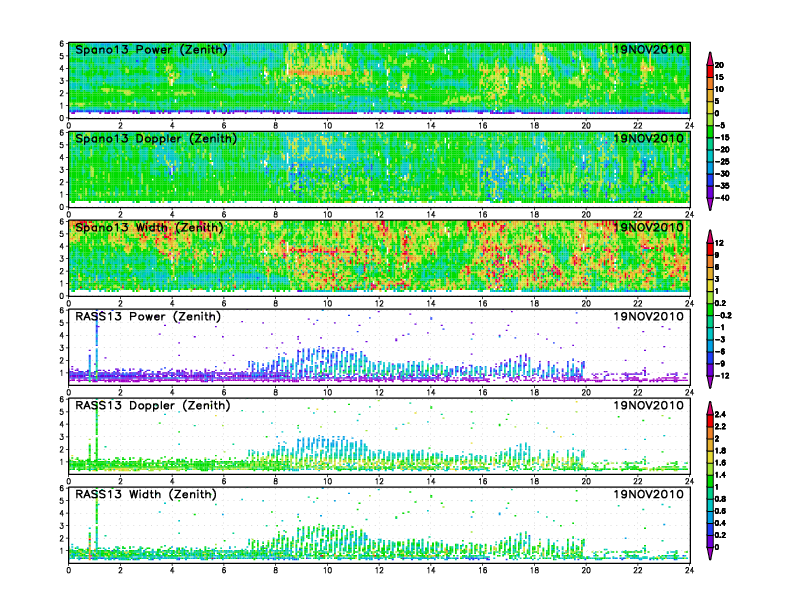Click the 'Spano13 Power (Zenith)' panel title
Screen dimensions: 792x612
pos(152,49)
